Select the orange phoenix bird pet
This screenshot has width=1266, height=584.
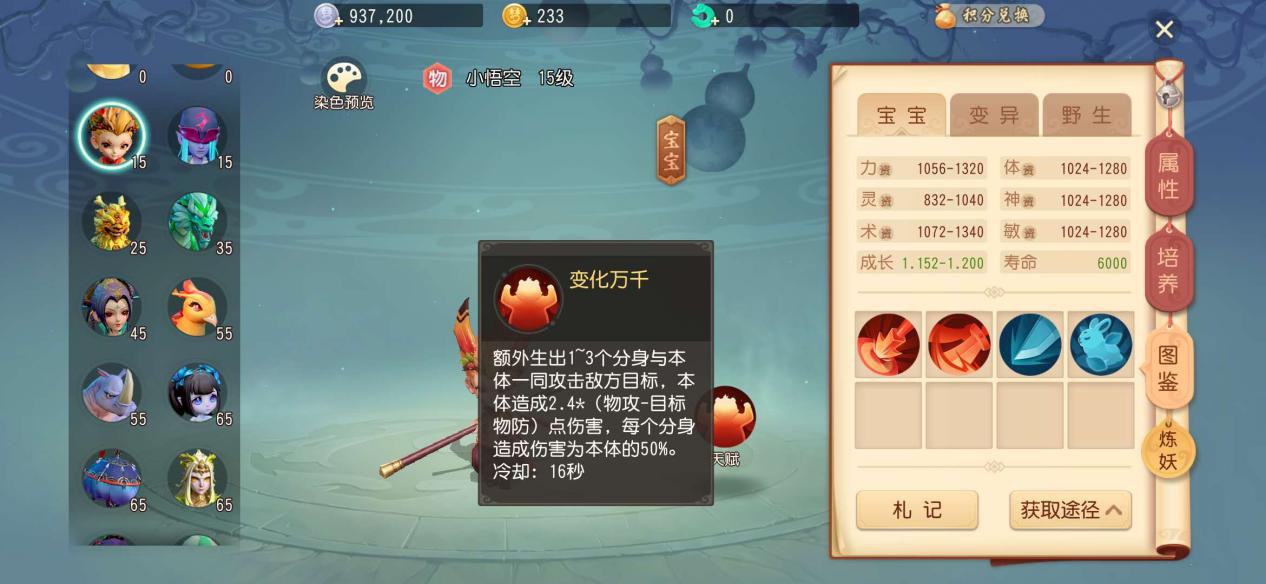pyautogui.click(x=197, y=308)
